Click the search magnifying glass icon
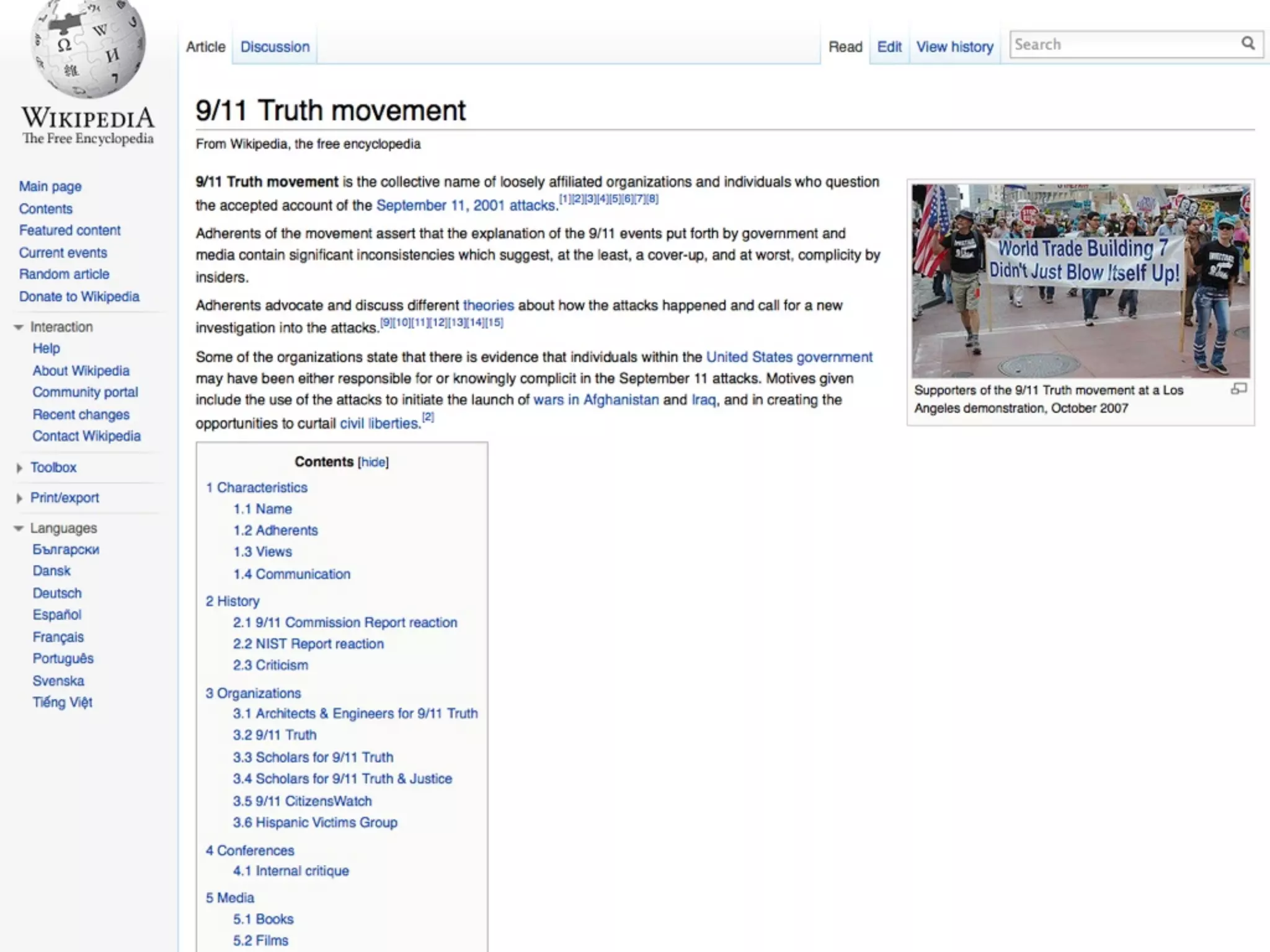This screenshot has height=952, width=1270. [x=1248, y=43]
